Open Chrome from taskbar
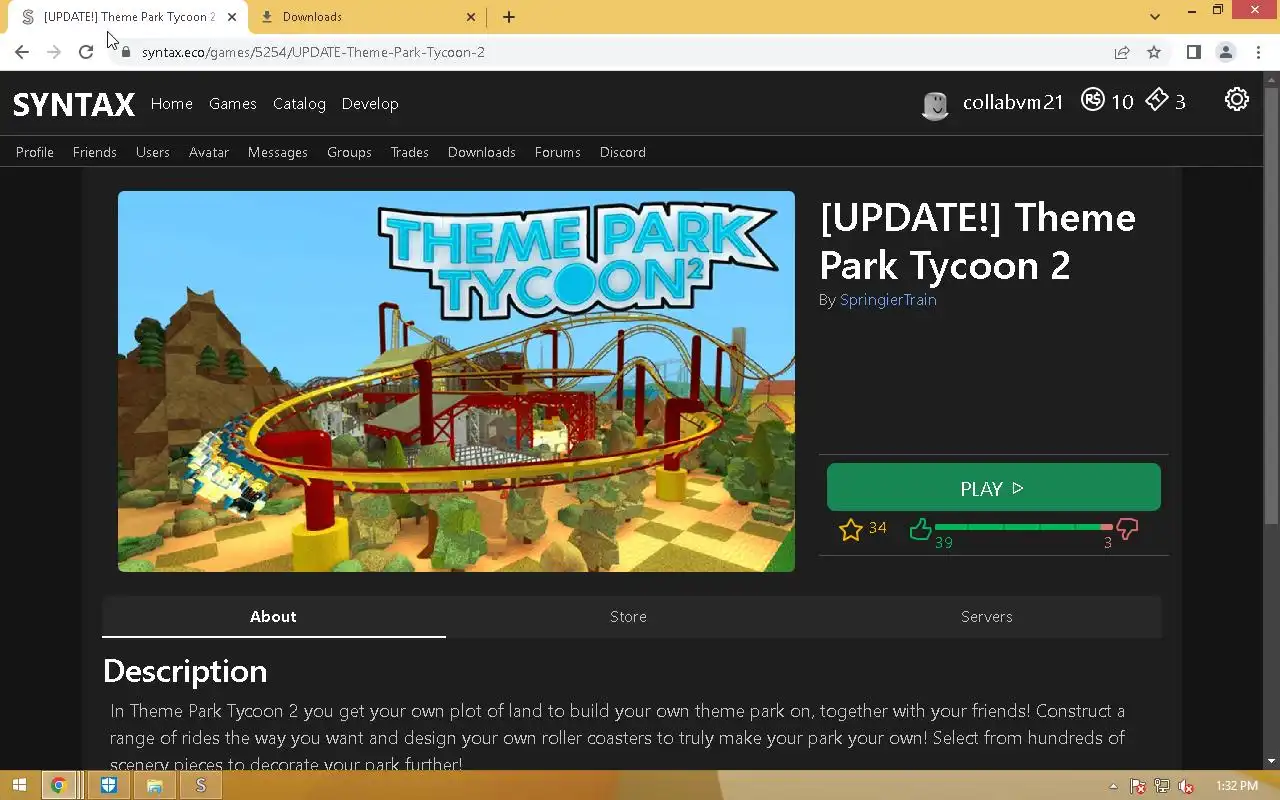Viewport: 1280px width, 800px height. click(58, 786)
